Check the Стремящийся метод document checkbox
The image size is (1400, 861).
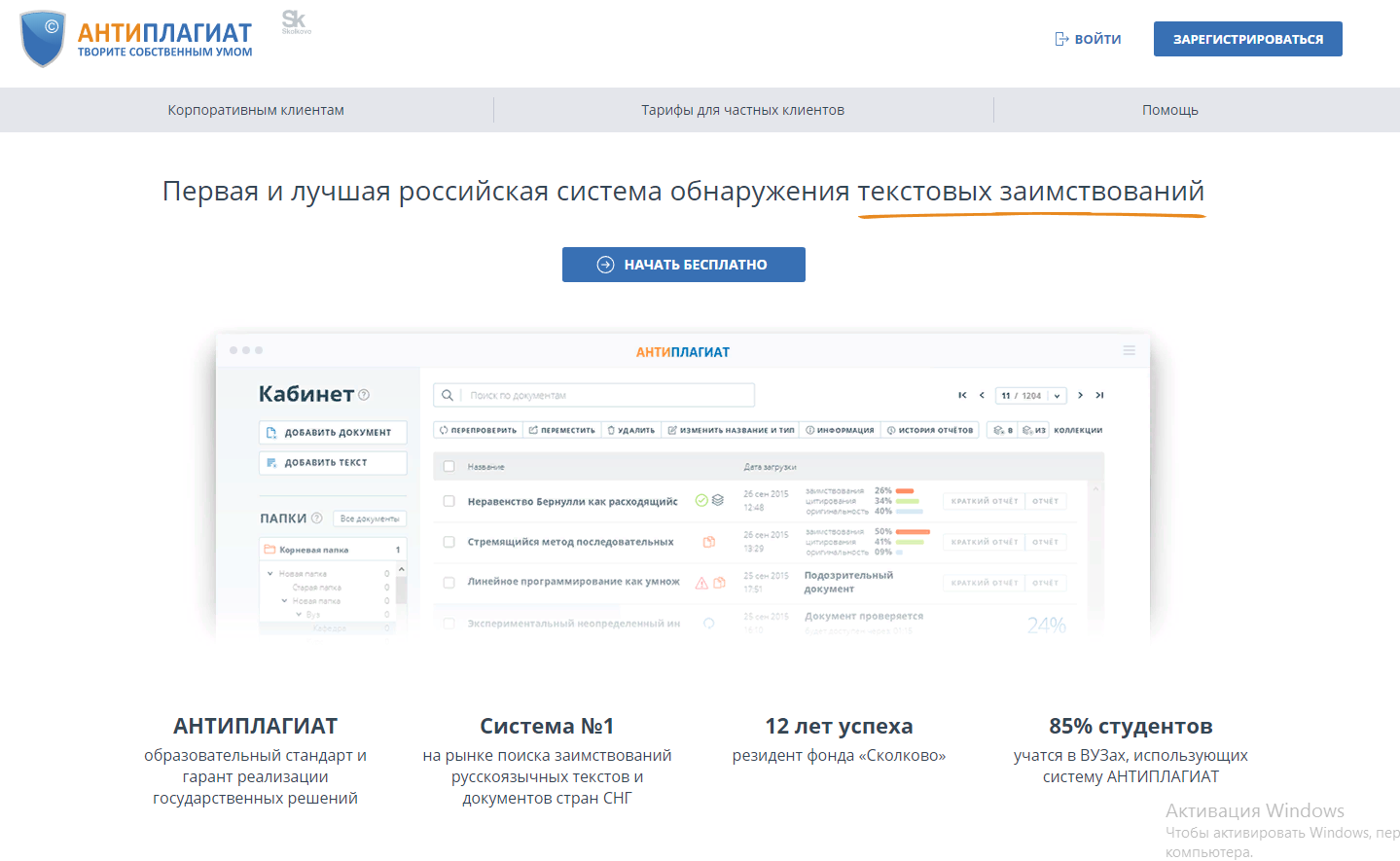coord(449,542)
